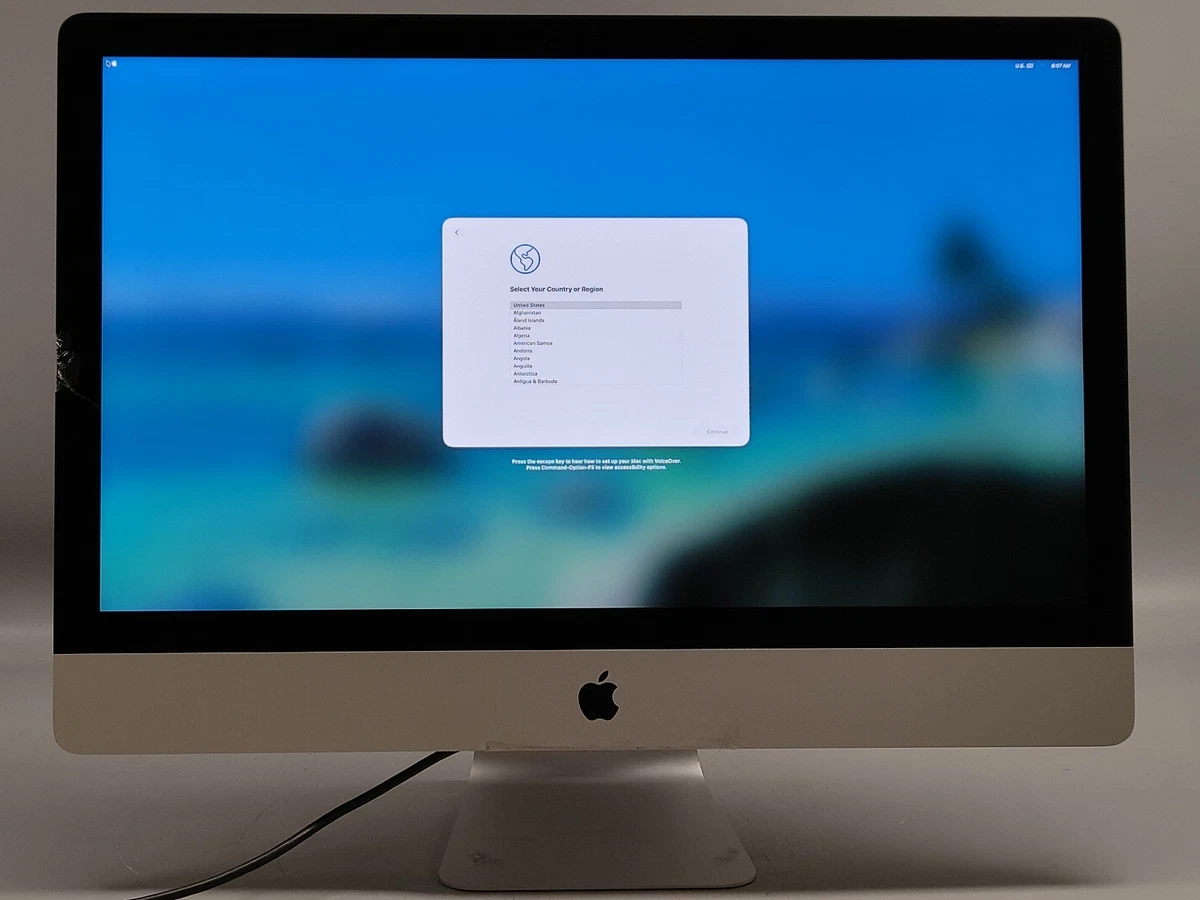Screen dimensions: 1200x900
Task: Open the Wi-Fi status menu
Action: click(1043, 66)
